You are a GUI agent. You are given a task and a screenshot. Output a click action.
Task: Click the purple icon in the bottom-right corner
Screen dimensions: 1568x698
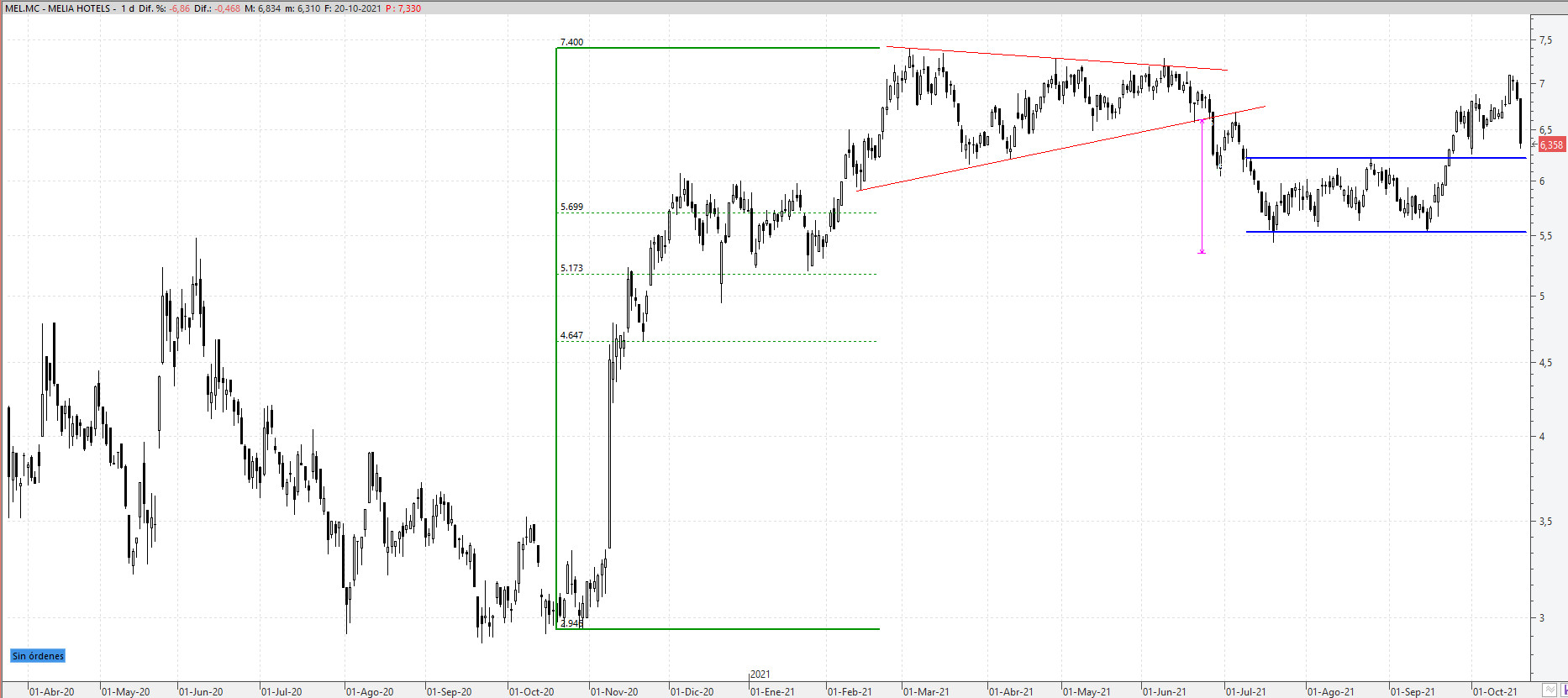click(x=1564, y=690)
